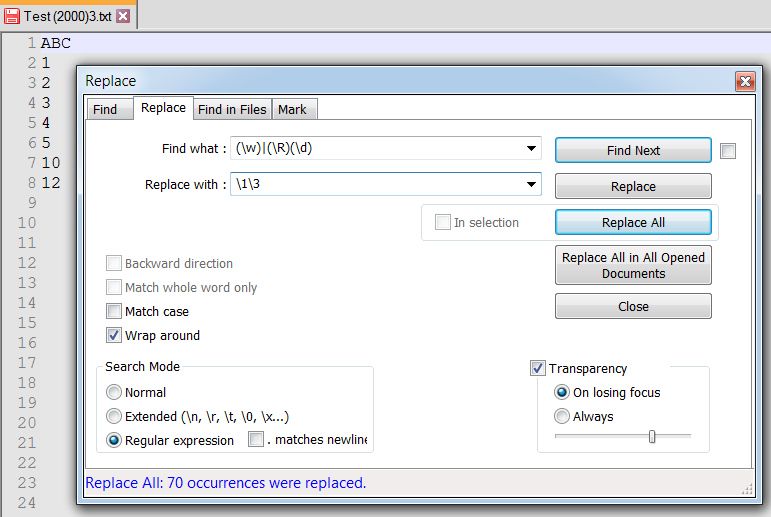771x517 pixels.
Task: Click the Replace button
Action: coord(633,186)
